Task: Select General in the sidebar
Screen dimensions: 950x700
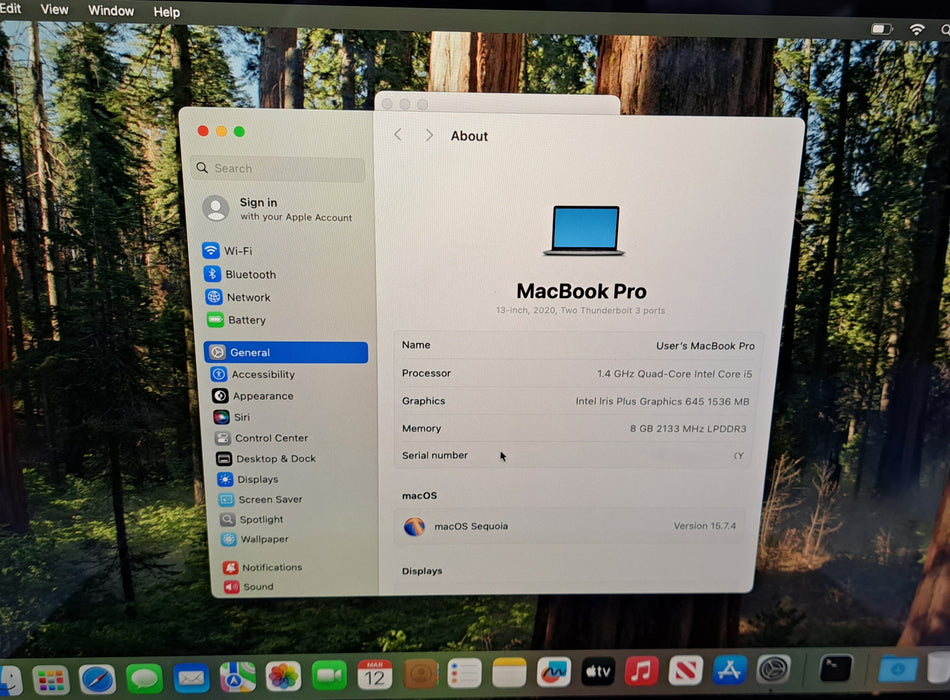Action: 286,352
